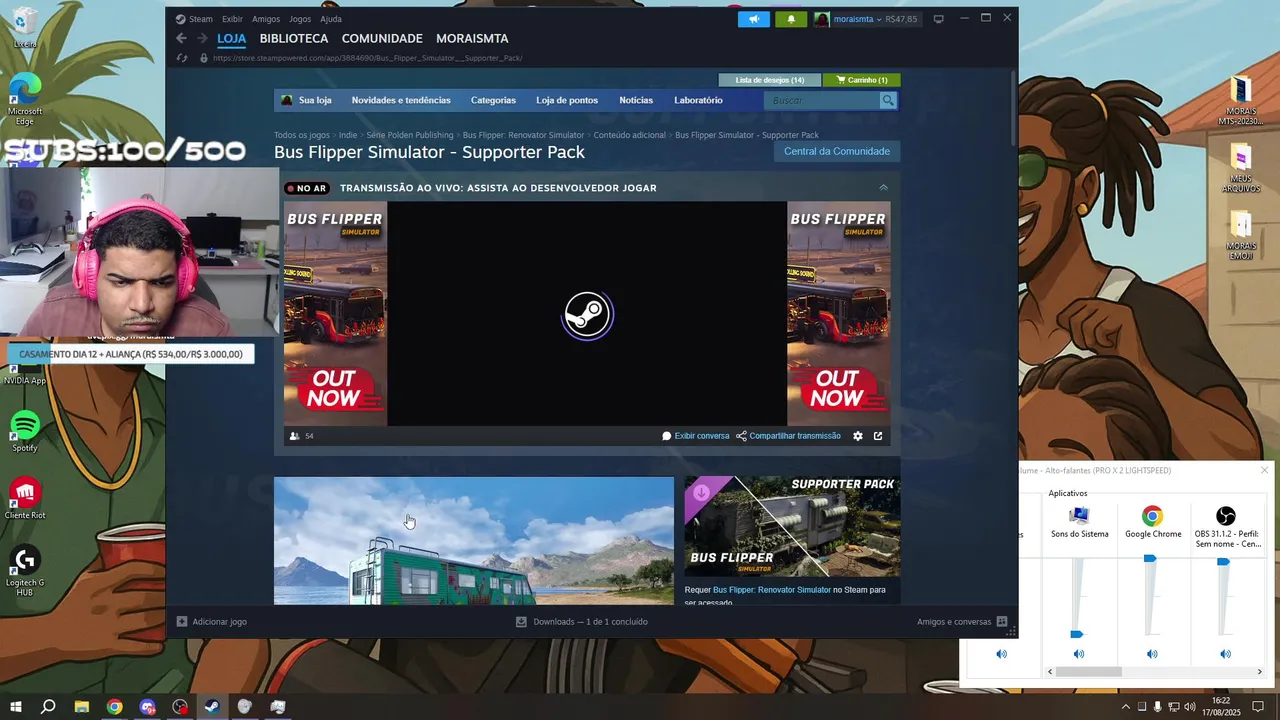Viewport: 1280px width, 720px height.
Task: Open File Explorer from the taskbar
Action: (x=82, y=707)
